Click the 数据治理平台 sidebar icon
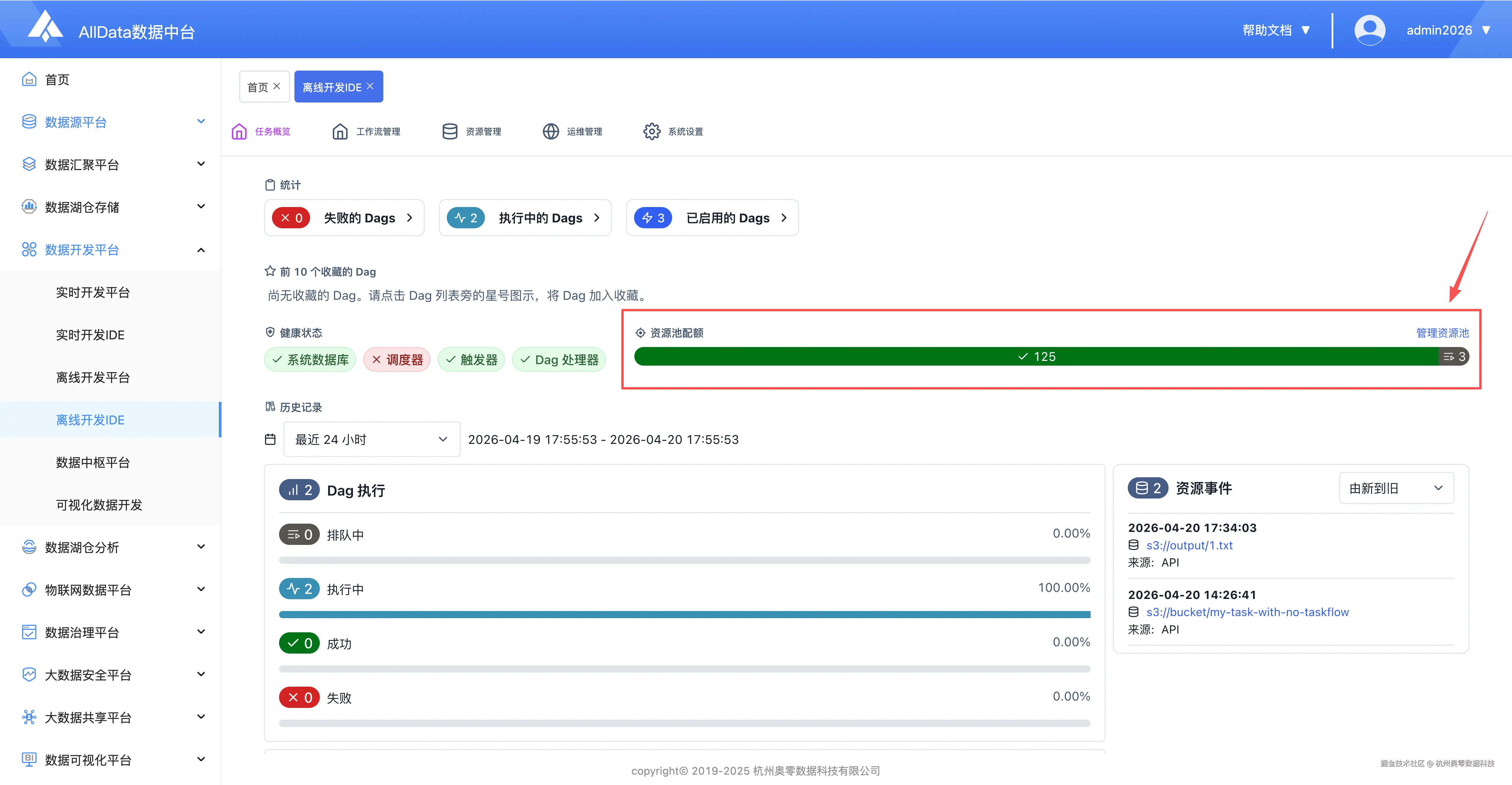The width and height of the screenshot is (1512, 785). coord(29,632)
